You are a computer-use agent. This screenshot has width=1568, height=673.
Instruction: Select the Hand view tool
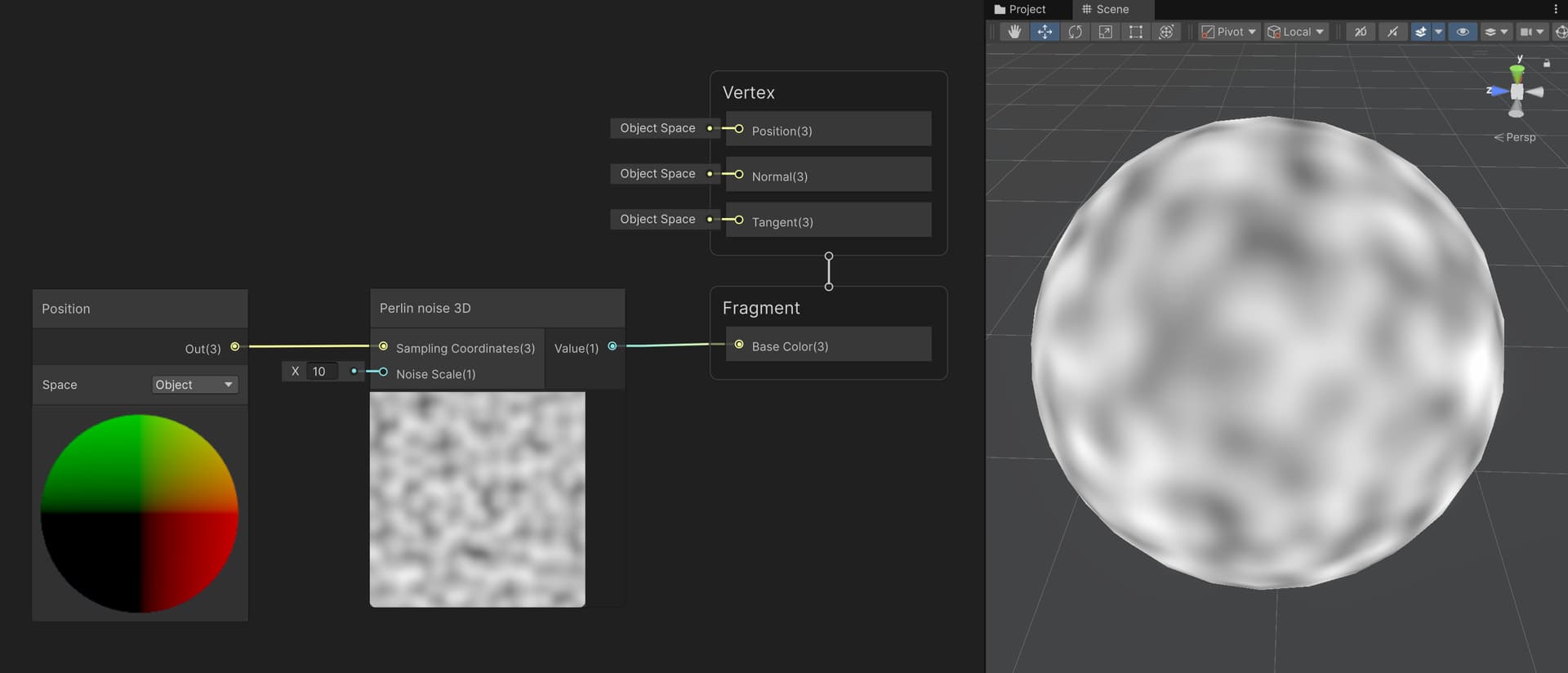[x=1014, y=32]
